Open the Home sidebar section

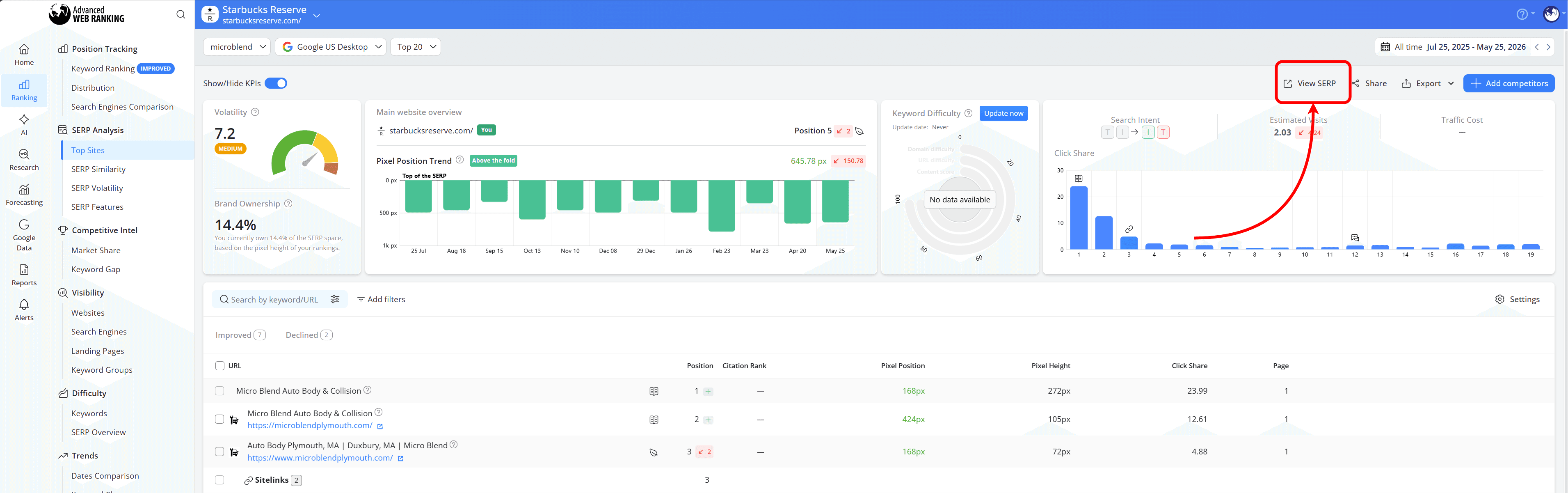point(24,55)
